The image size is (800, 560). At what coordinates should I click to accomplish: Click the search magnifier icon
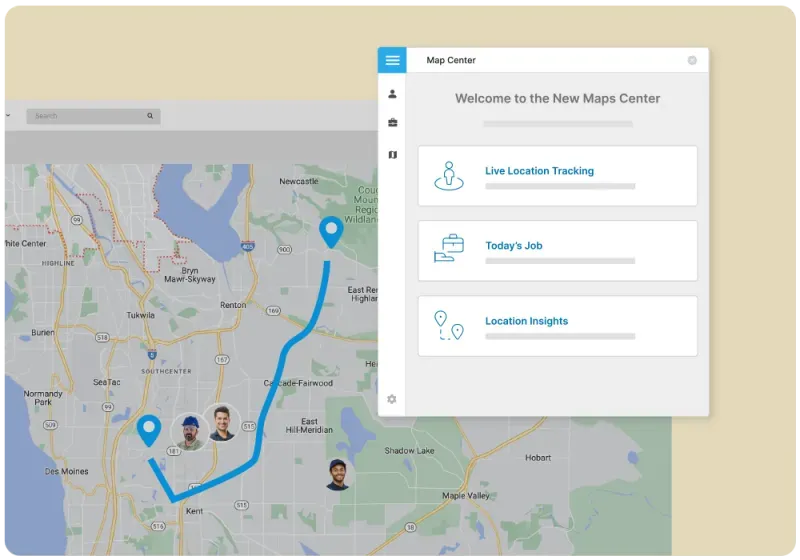click(x=151, y=116)
